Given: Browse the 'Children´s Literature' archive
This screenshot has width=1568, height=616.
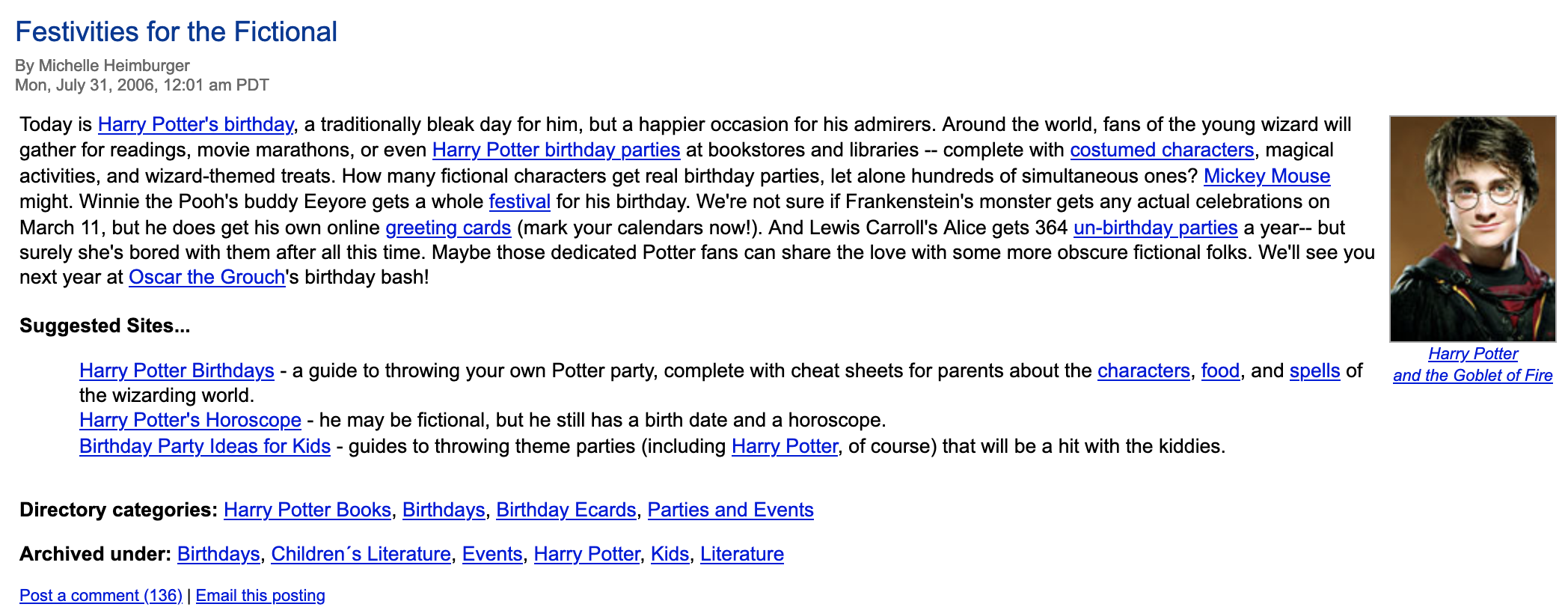Looking at the screenshot, I should (x=361, y=554).
